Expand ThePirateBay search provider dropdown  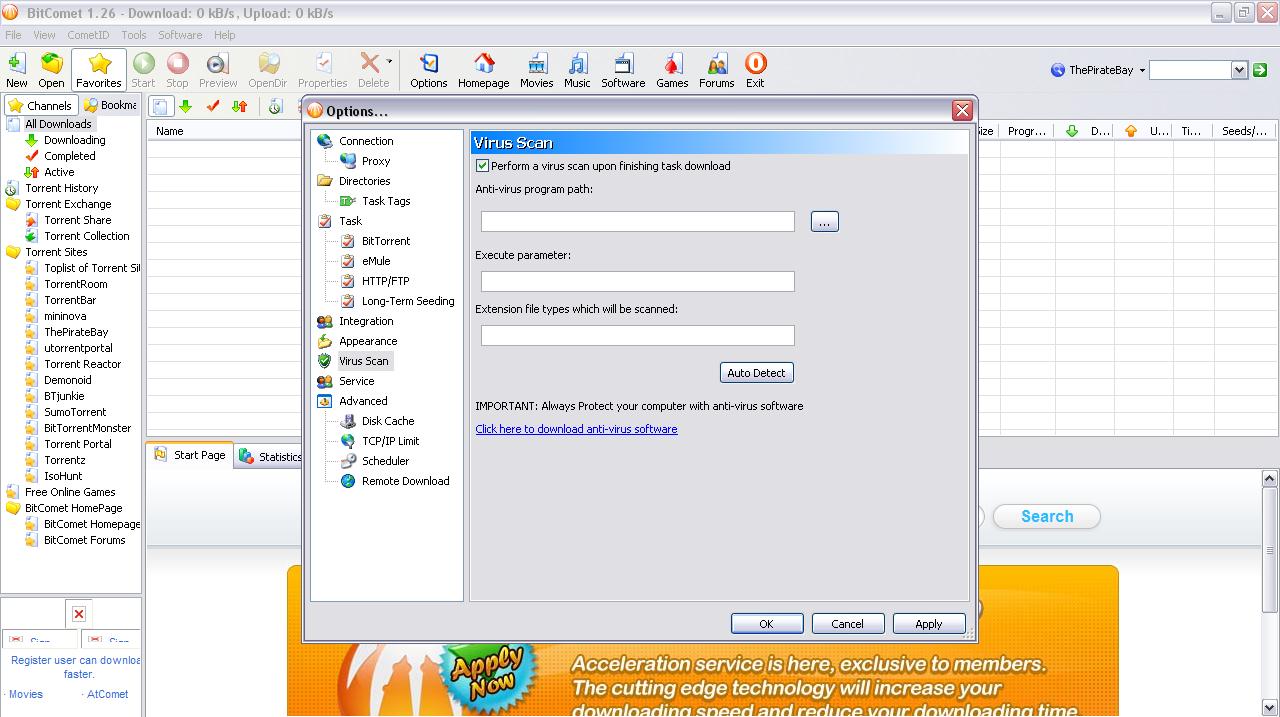pyautogui.click(x=1142, y=71)
